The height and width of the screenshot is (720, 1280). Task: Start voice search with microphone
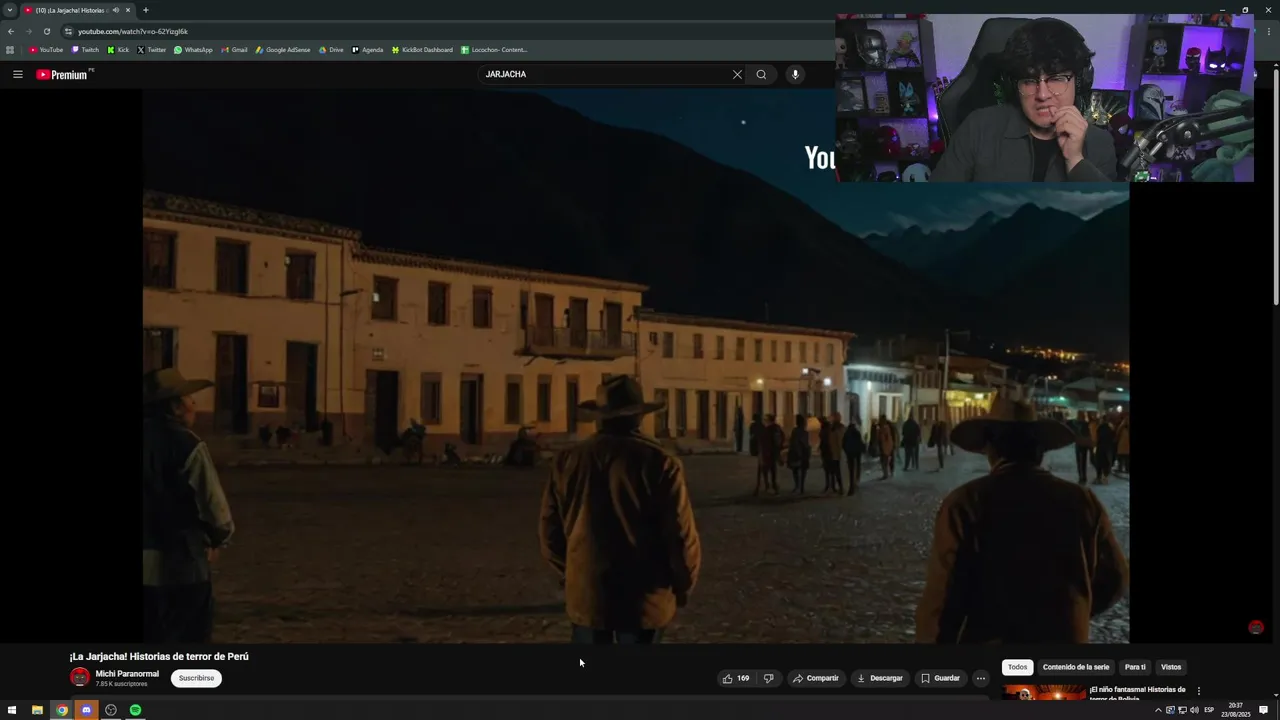click(795, 74)
